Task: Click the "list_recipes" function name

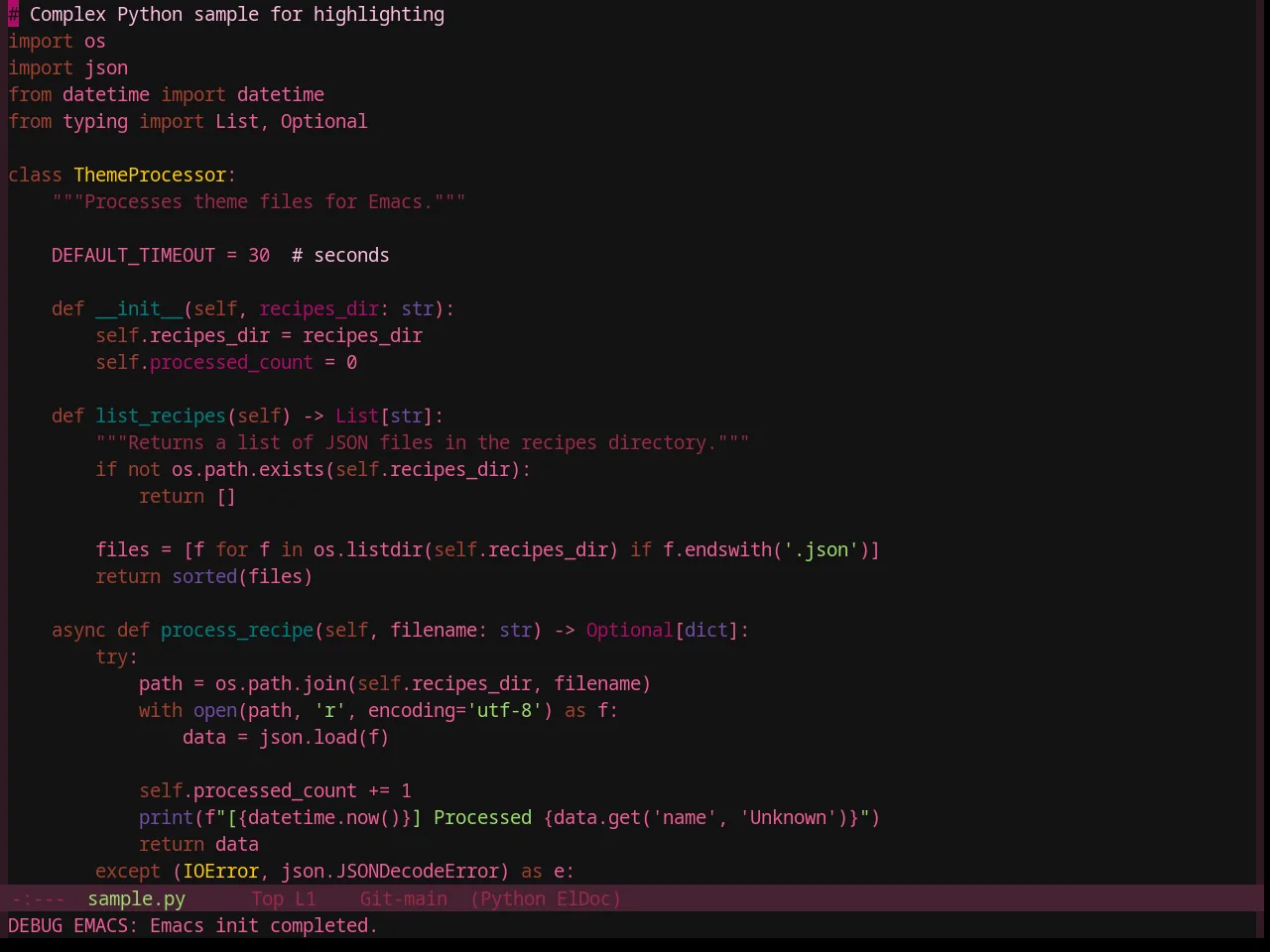Action: (x=161, y=416)
